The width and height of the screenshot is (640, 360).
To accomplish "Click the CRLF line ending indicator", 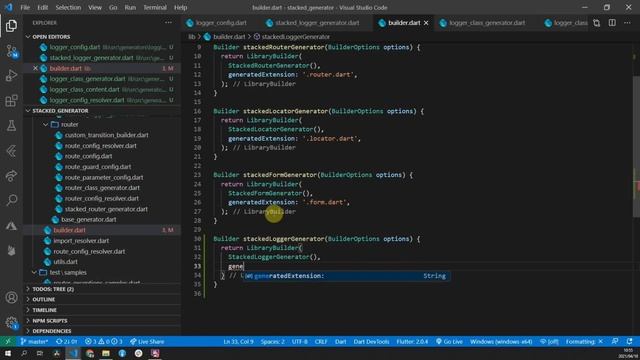I will click(x=321, y=341).
